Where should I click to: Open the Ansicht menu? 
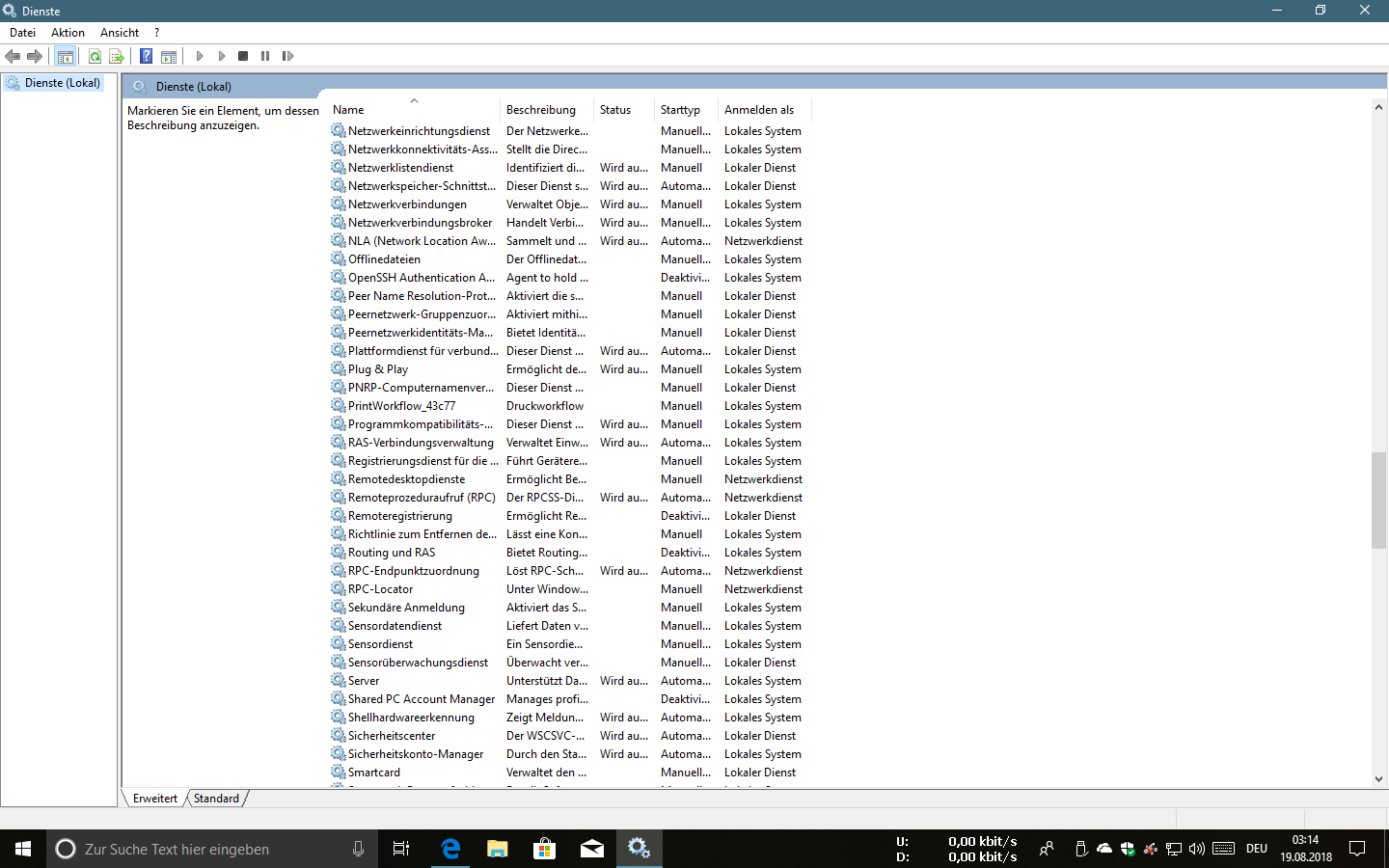pyautogui.click(x=120, y=33)
